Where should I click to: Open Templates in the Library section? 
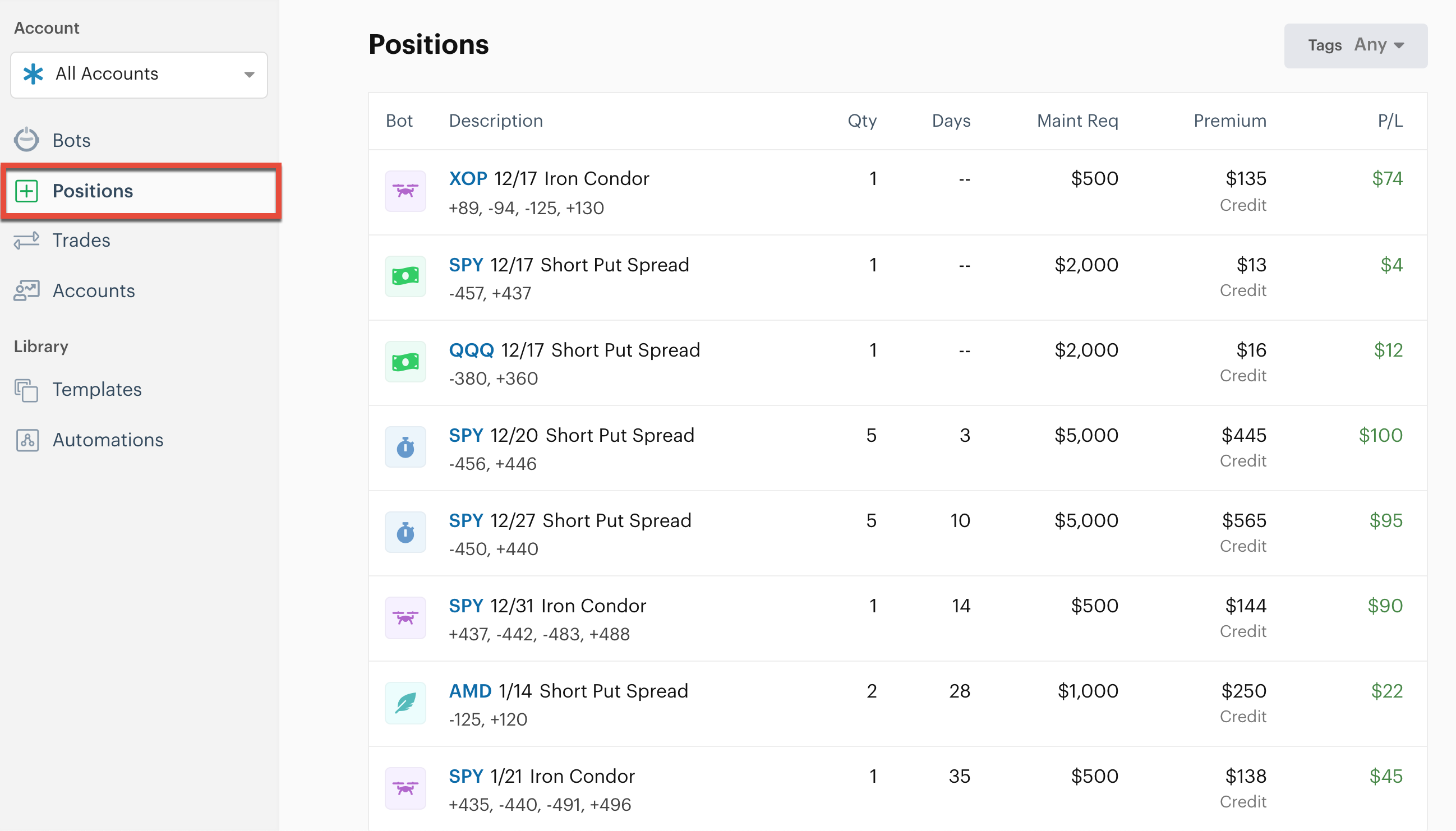[x=97, y=389]
